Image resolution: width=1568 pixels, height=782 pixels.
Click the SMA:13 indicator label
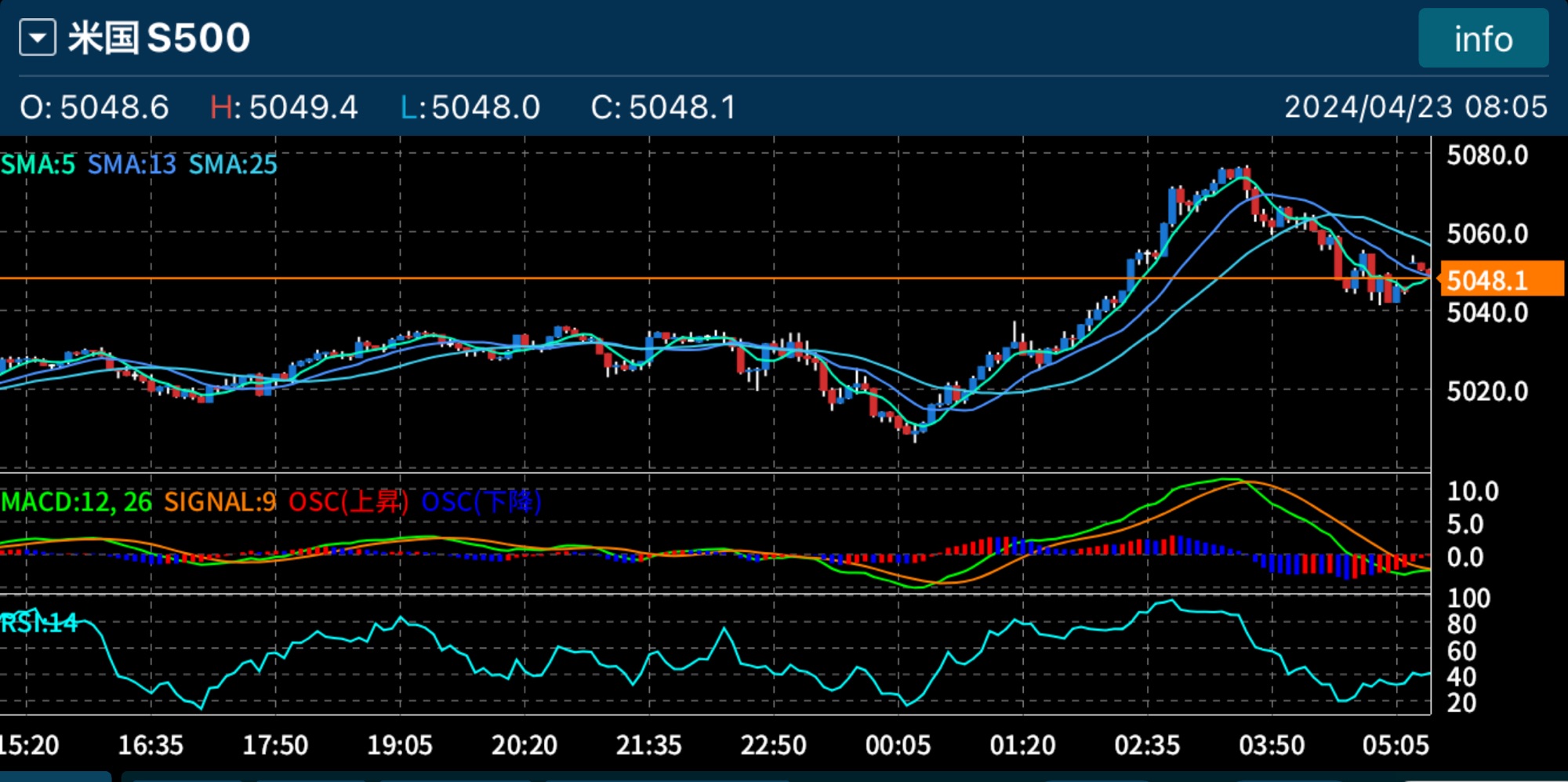tap(132, 165)
